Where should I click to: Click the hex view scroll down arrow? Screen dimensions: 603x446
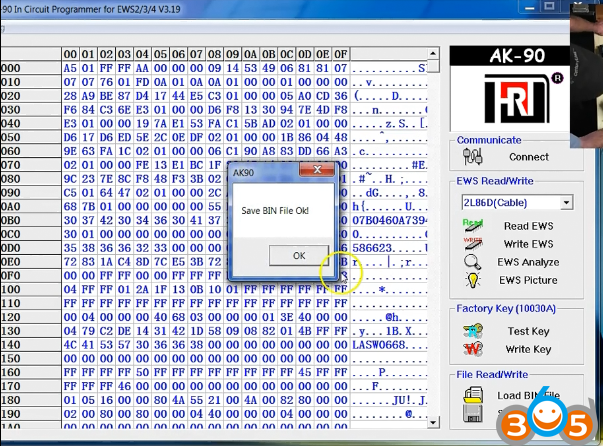tap(433, 423)
